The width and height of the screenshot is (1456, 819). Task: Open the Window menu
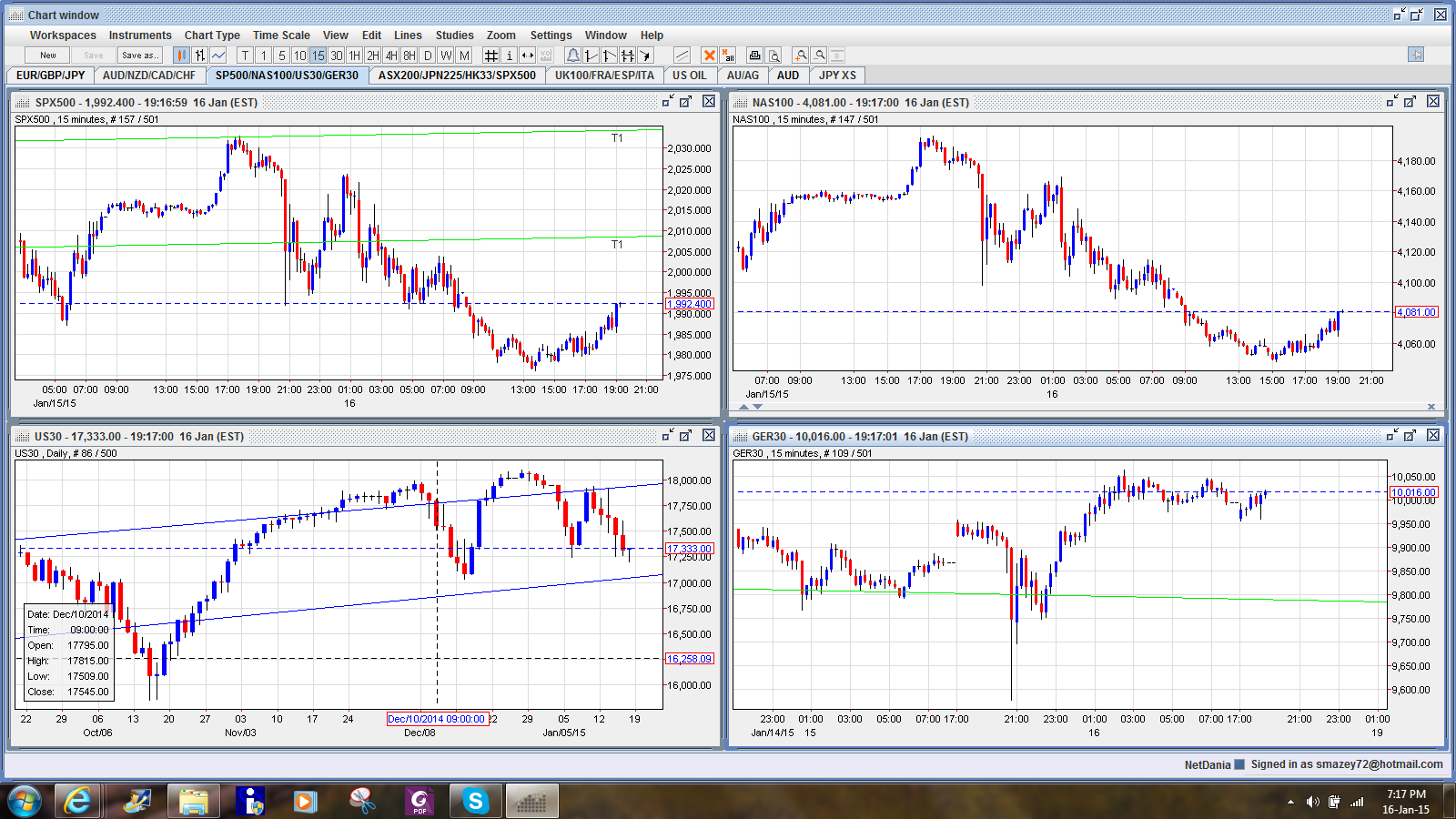coord(606,35)
